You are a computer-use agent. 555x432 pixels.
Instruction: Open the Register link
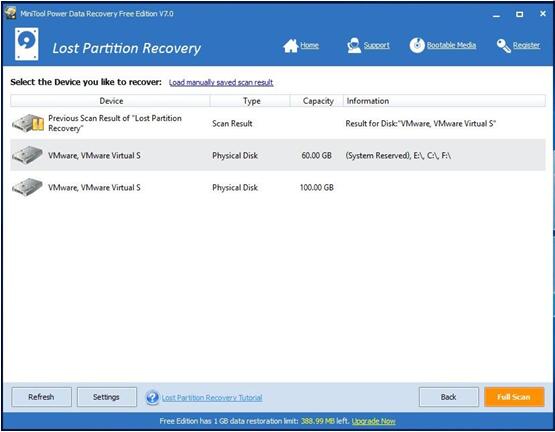point(526,45)
